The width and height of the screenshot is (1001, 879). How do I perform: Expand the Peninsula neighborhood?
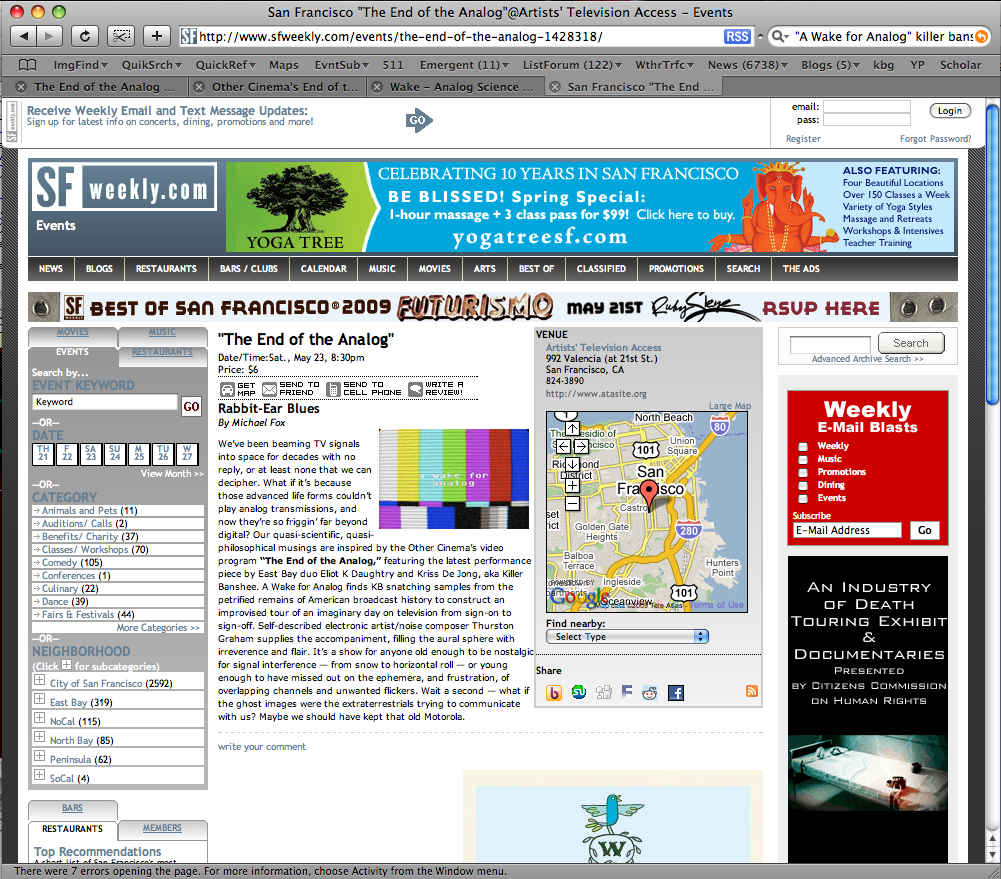pyautogui.click(x=40, y=756)
